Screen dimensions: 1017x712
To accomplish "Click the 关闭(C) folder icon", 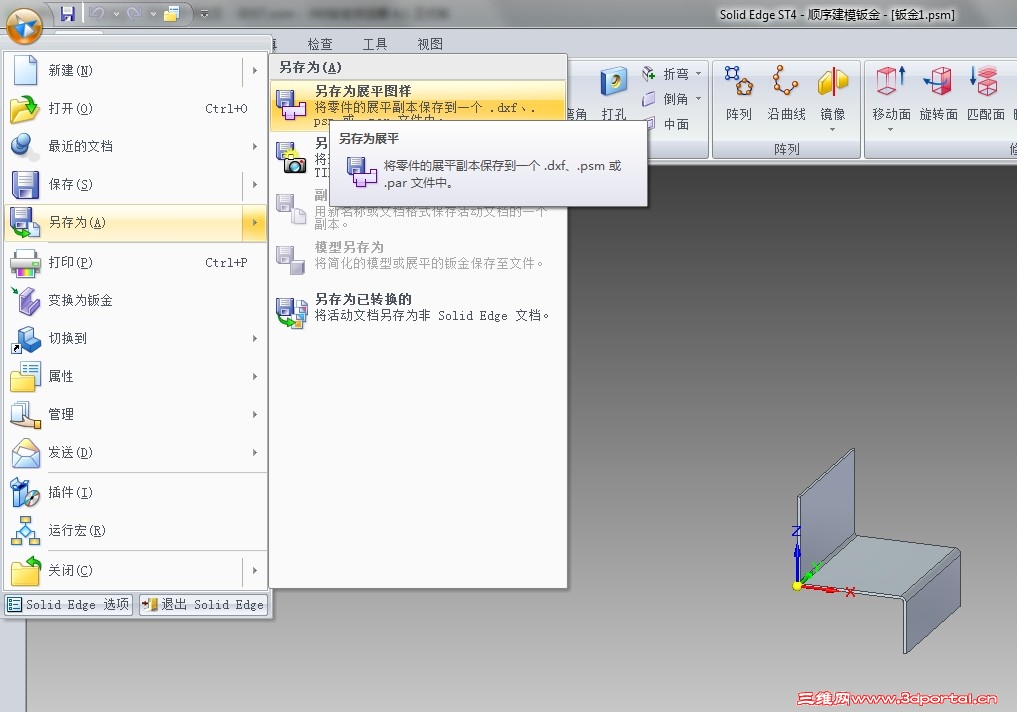I will tap(25, 571).
